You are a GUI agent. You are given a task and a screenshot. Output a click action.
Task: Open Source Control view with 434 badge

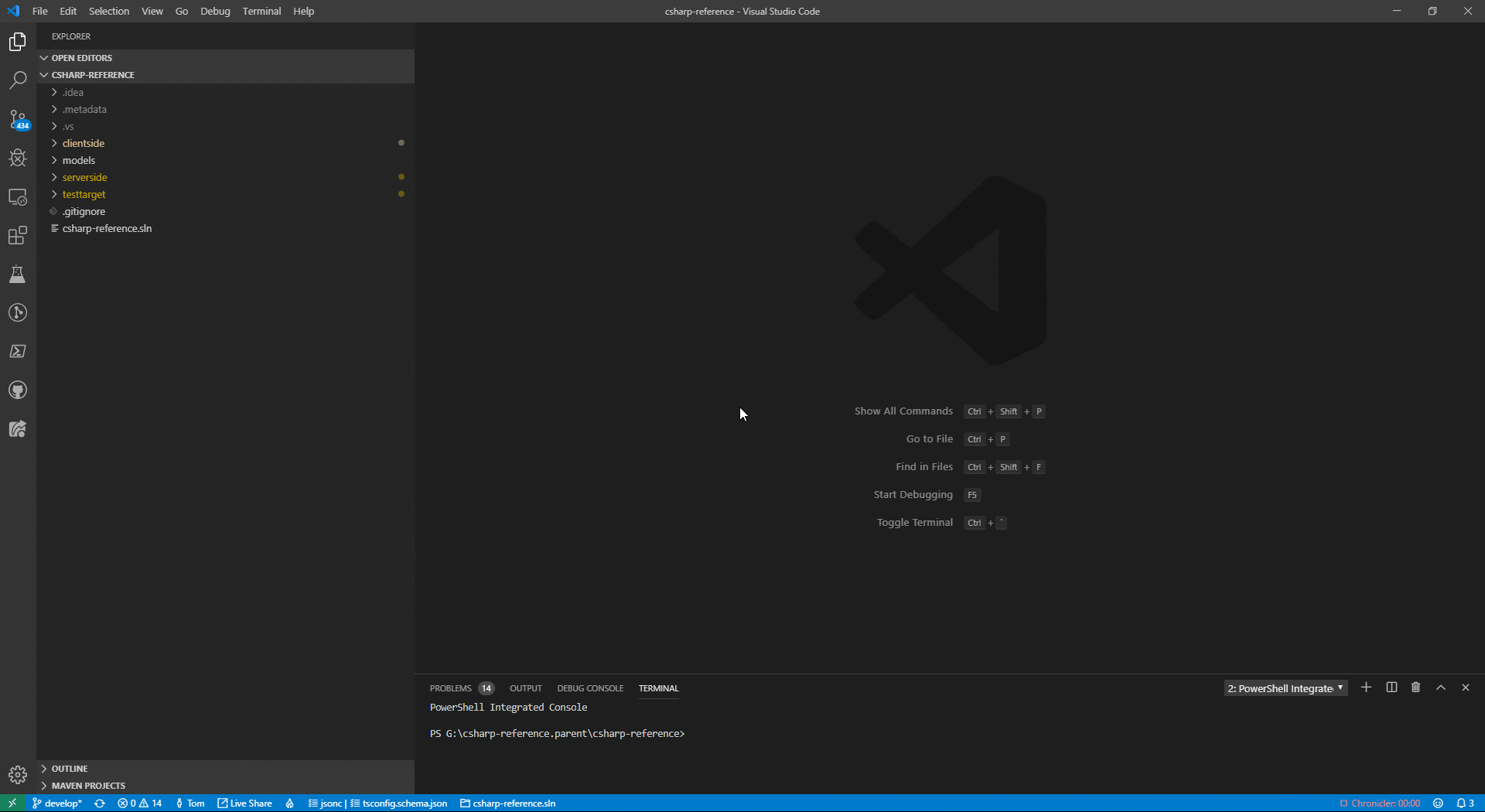tap(18, 119)
